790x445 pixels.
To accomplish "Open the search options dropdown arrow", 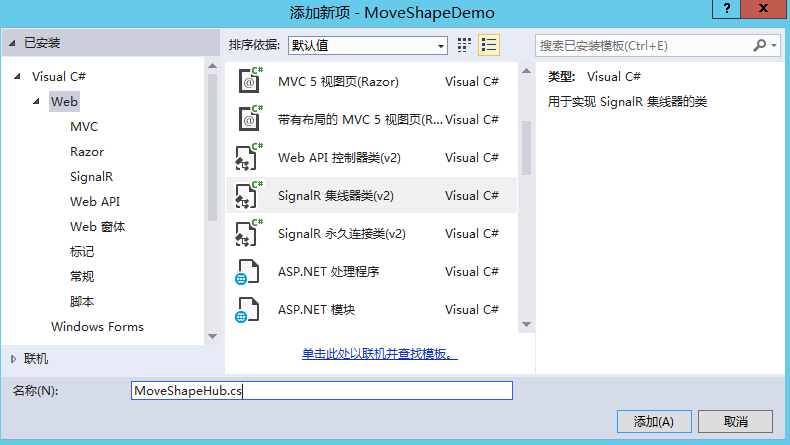I will (x=774, y=45).
